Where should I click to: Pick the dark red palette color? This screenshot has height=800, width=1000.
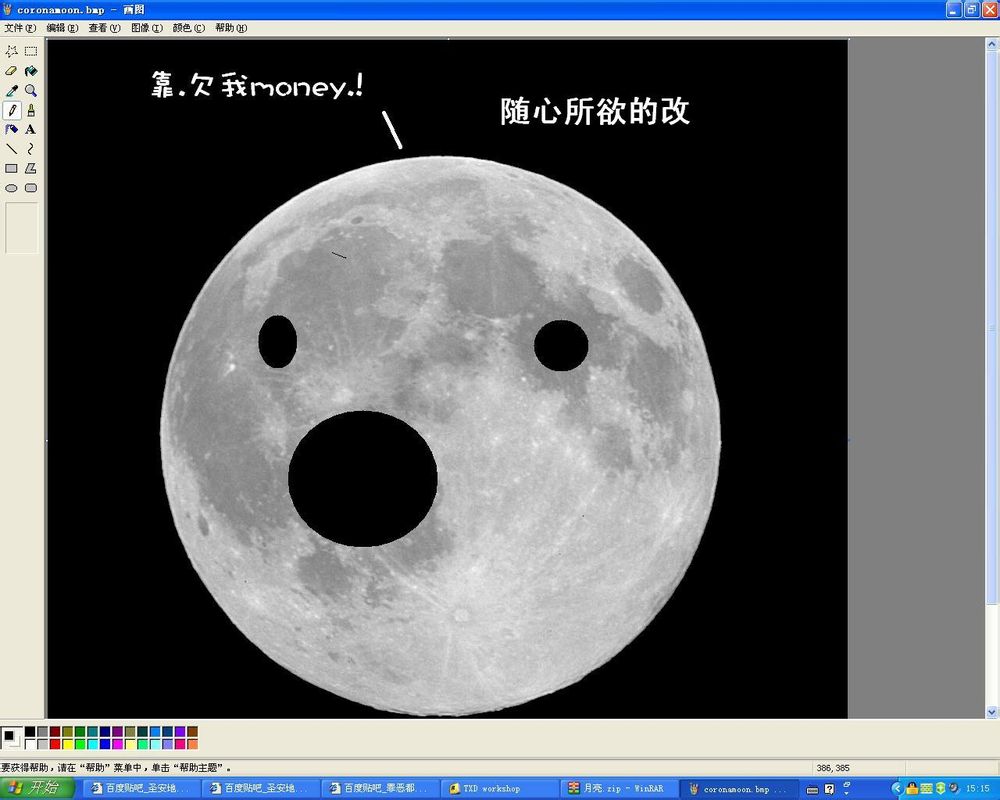(x=55, y=732)
